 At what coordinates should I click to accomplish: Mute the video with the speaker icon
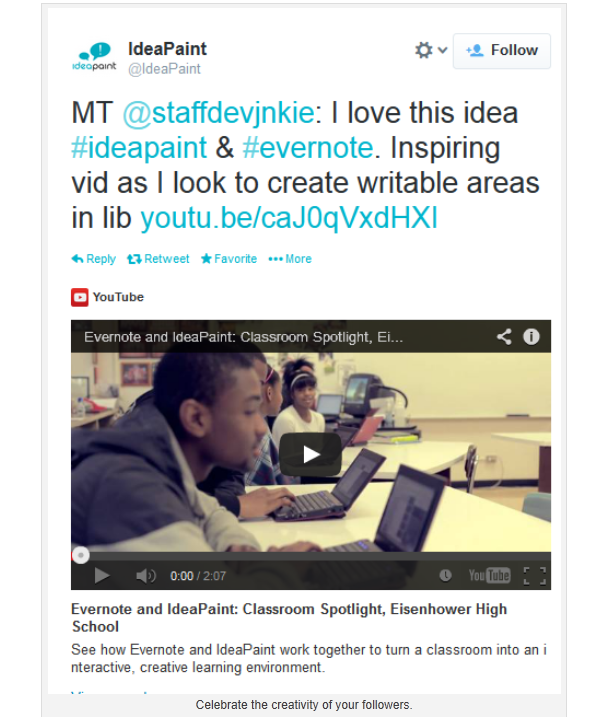coord(146,576)
